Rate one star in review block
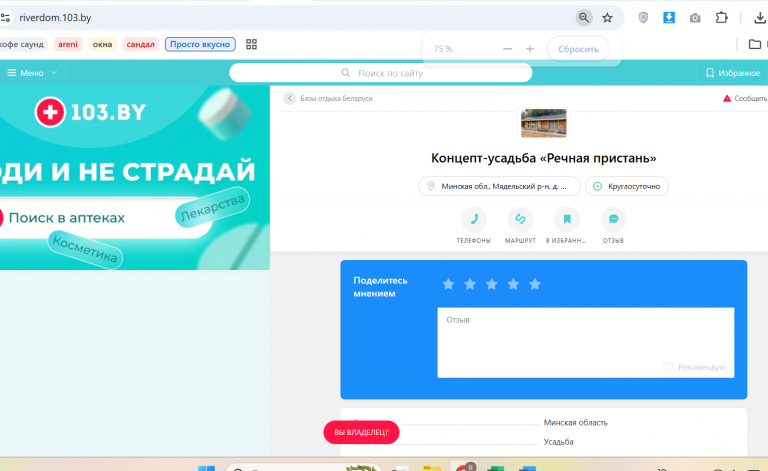This screenshot has width=768, height=471. (x=448, y=284)
